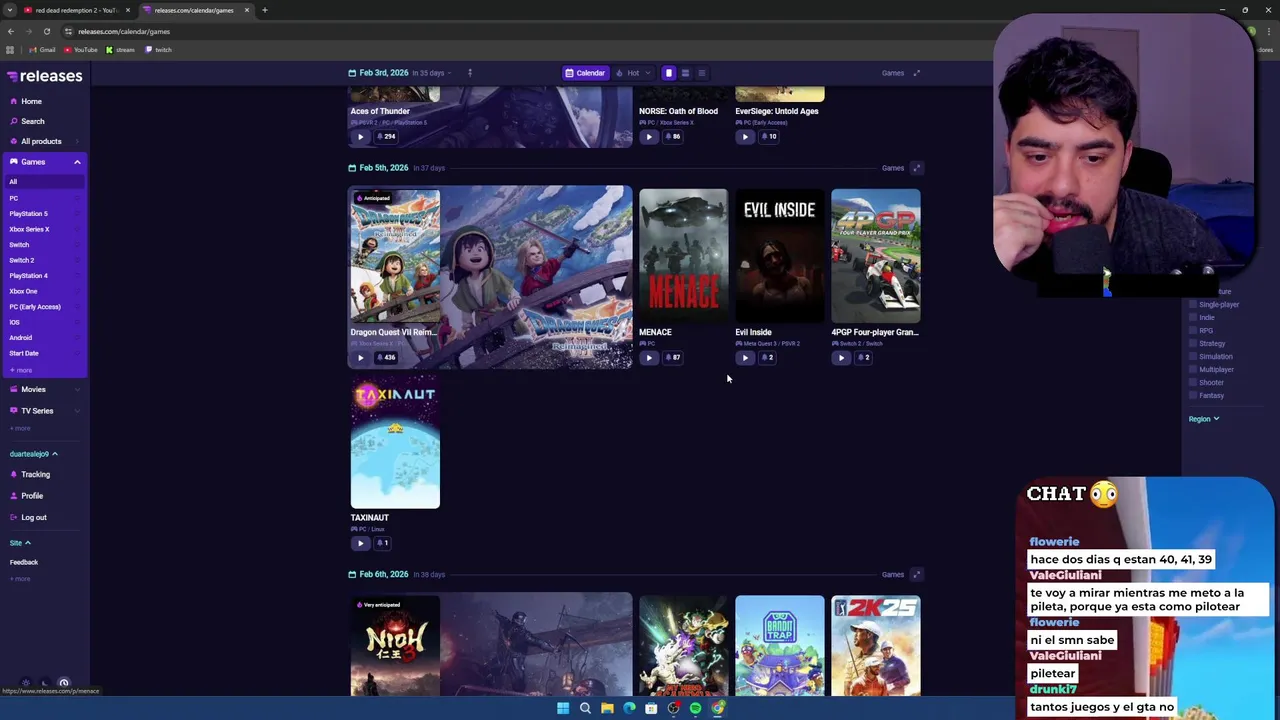
Task: Log out from the sidebar
Action: click(x=34, y=517)
